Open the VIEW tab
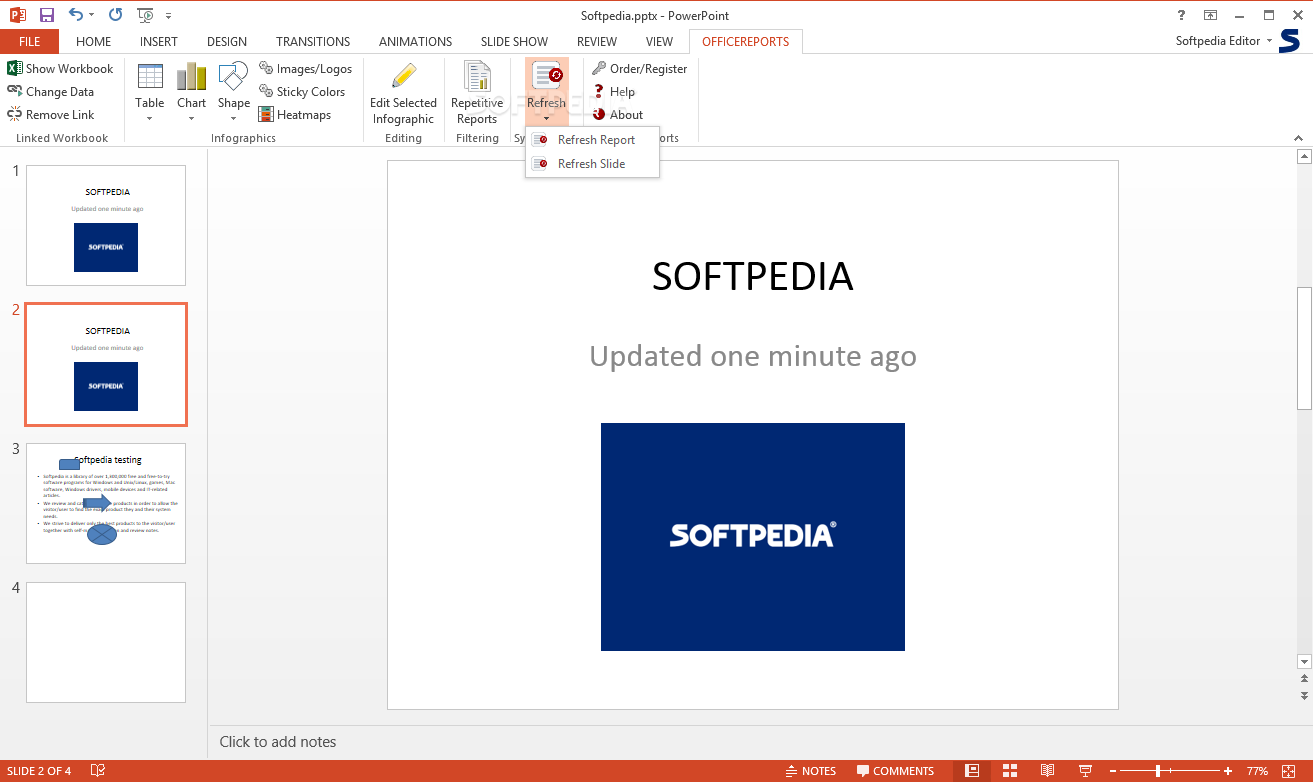 [x=659, y=42]
